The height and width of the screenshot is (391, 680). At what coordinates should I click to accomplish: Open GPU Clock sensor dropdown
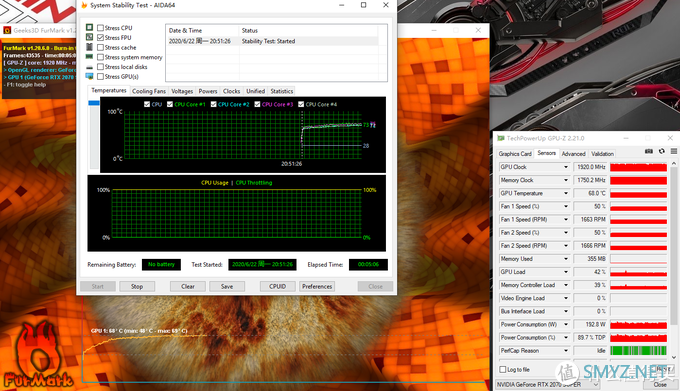click(566, 167)
